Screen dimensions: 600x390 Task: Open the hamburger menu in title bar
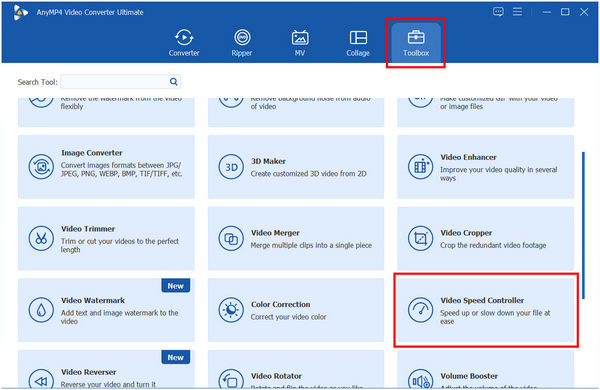tap(517, 12)
